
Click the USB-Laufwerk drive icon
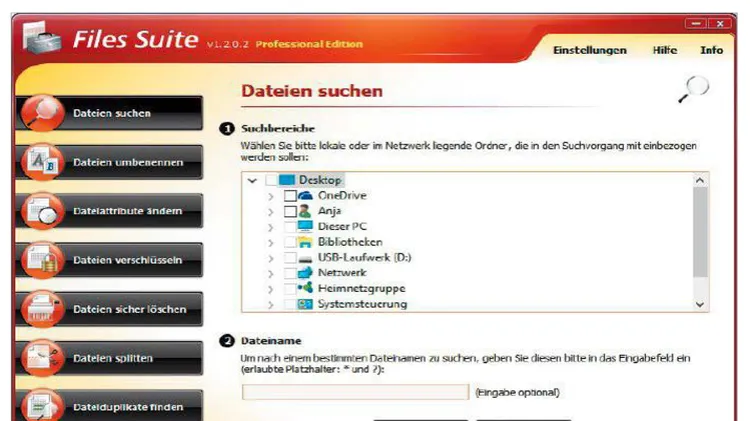click(305, 259)
